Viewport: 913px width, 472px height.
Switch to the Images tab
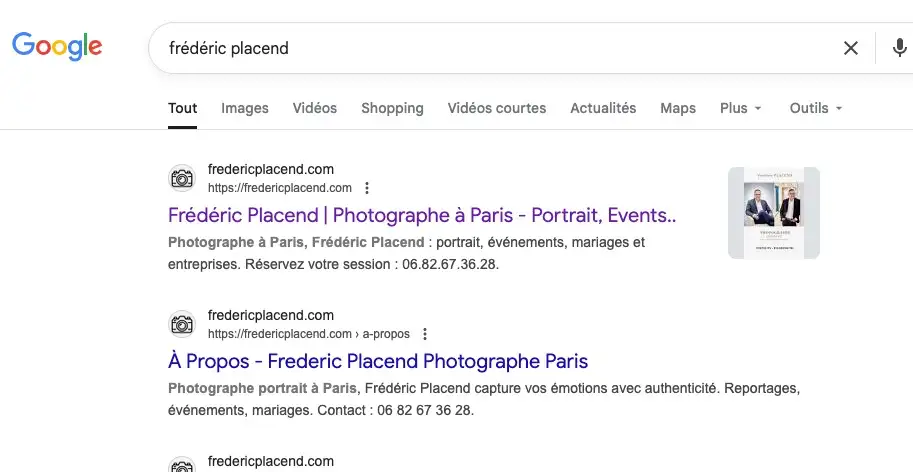point(245,108)
